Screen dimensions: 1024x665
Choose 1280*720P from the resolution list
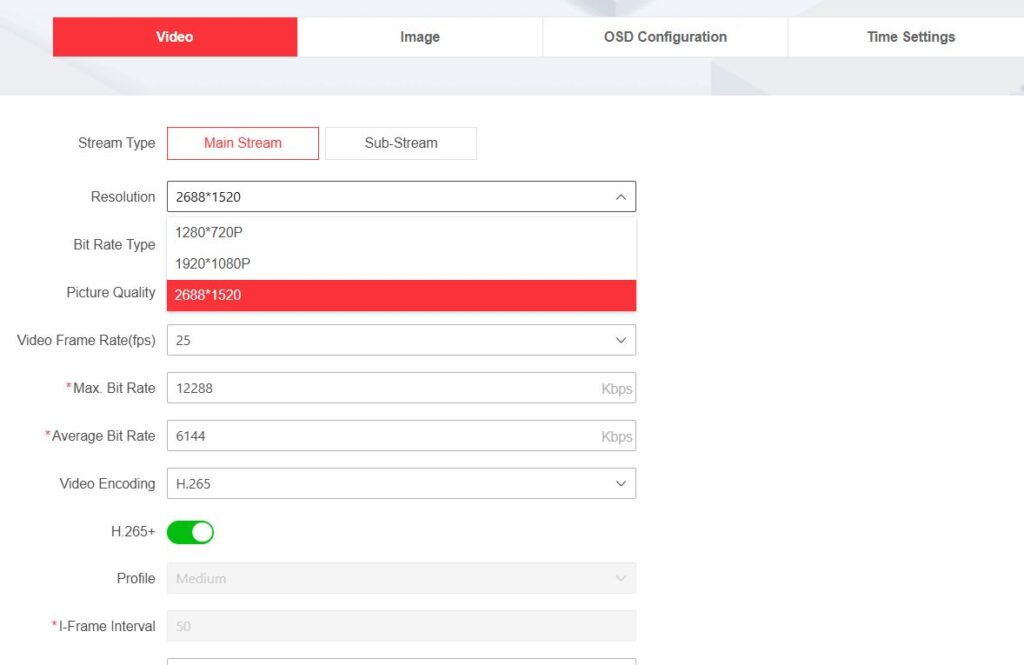400,232
